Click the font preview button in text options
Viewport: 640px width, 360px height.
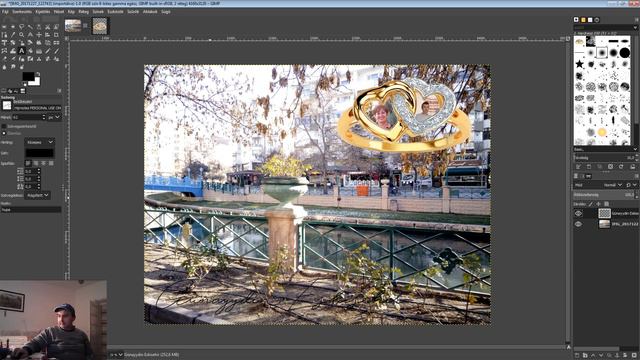tap(7, 105)
